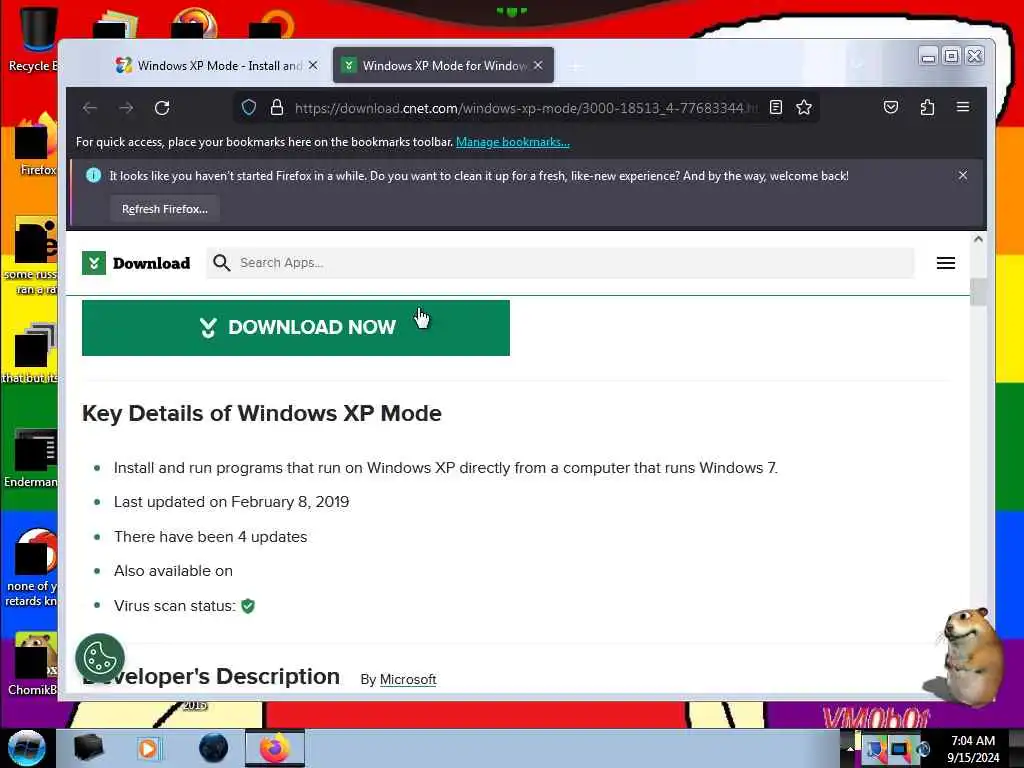Open the Windows Start orb
1024x768 pixels.
[x=27, y=748]
